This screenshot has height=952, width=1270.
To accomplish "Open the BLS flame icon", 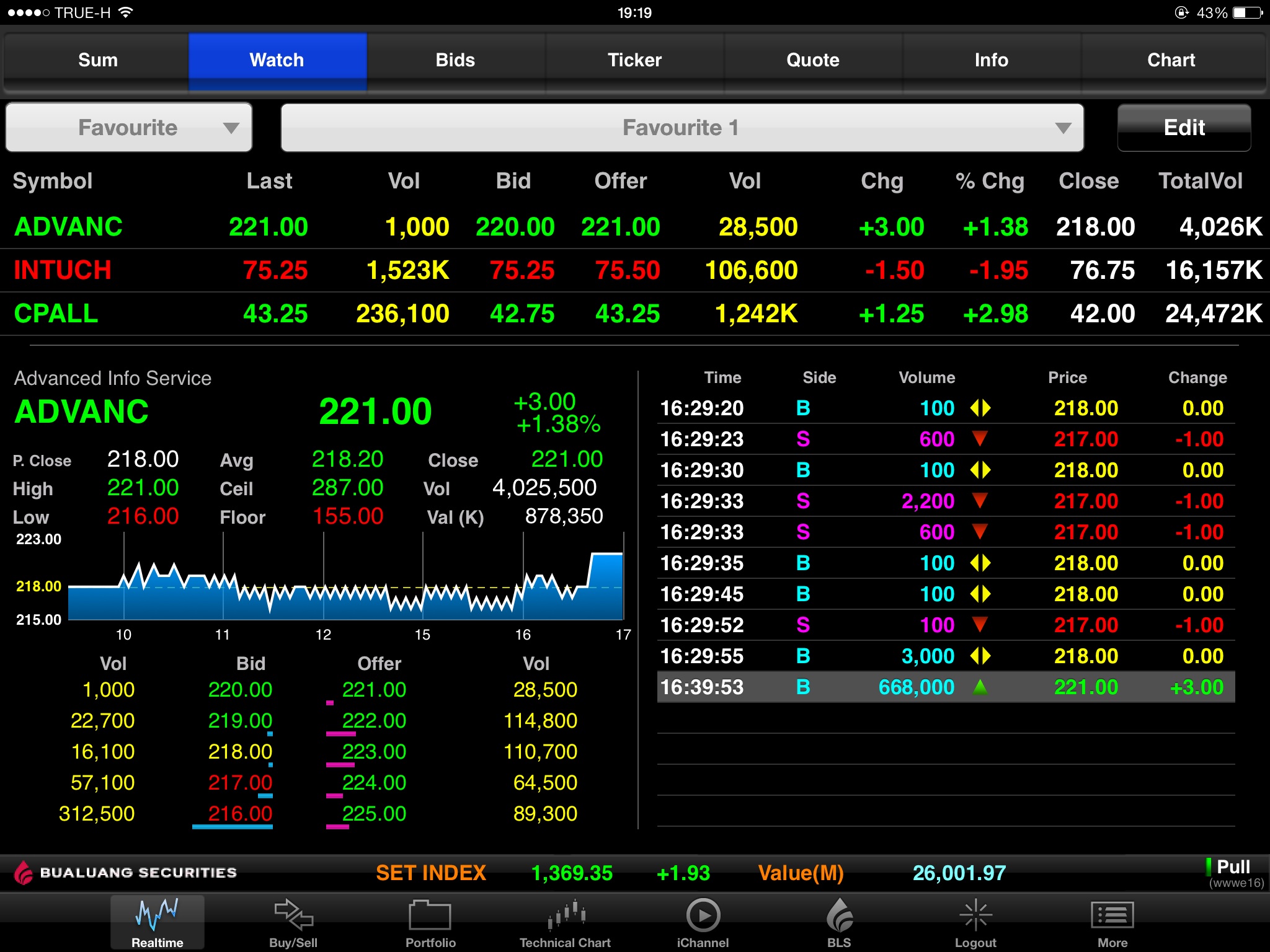I will 840,915.
